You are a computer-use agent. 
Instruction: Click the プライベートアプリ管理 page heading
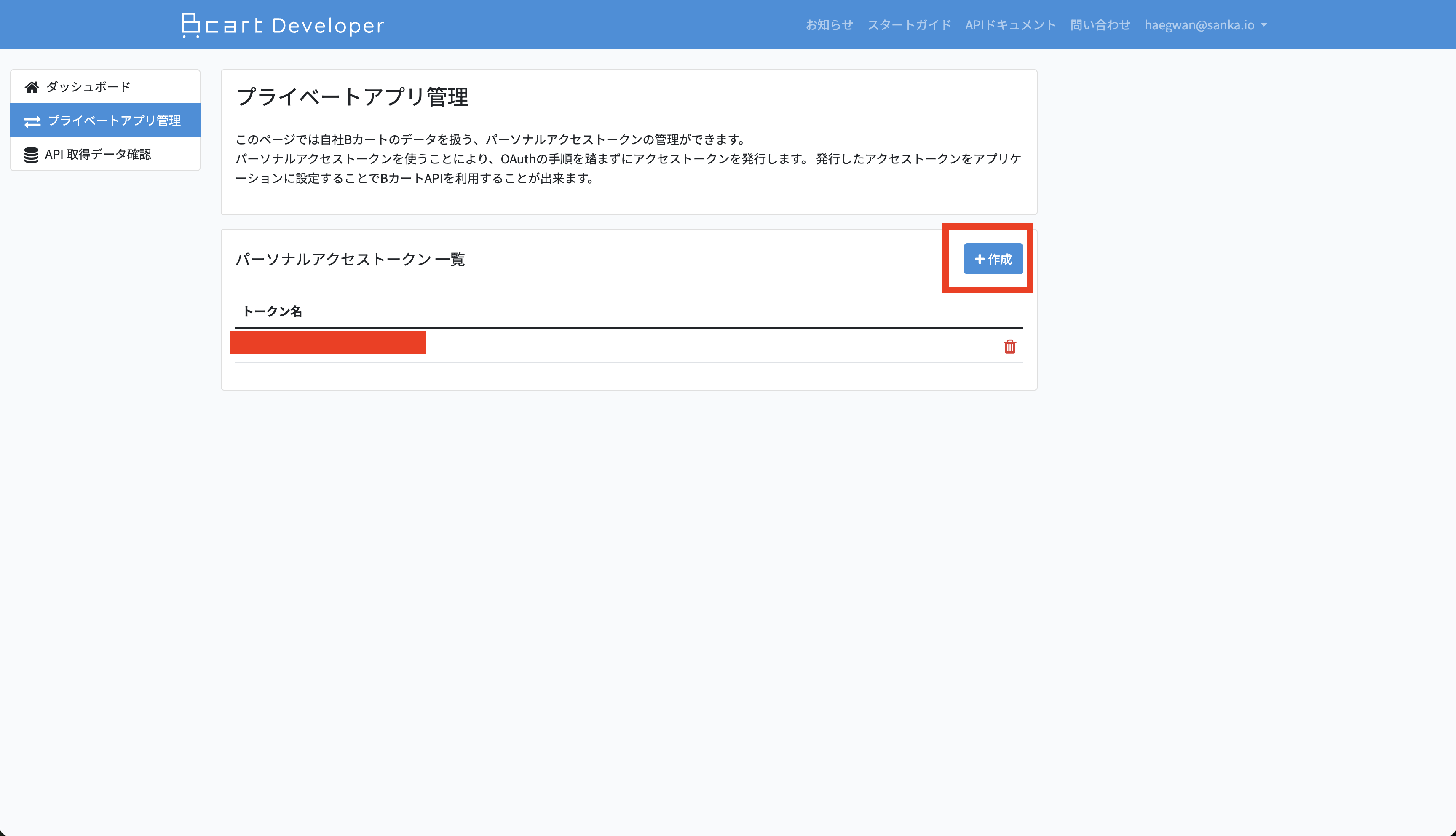[352, 96]
